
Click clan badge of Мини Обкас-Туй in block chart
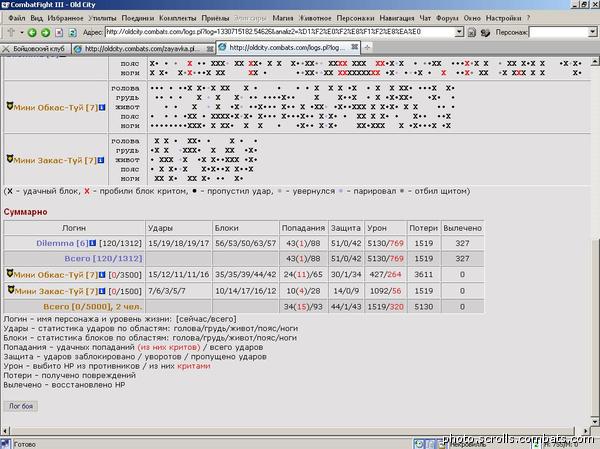pyautogui.click(x=10, y=106)
